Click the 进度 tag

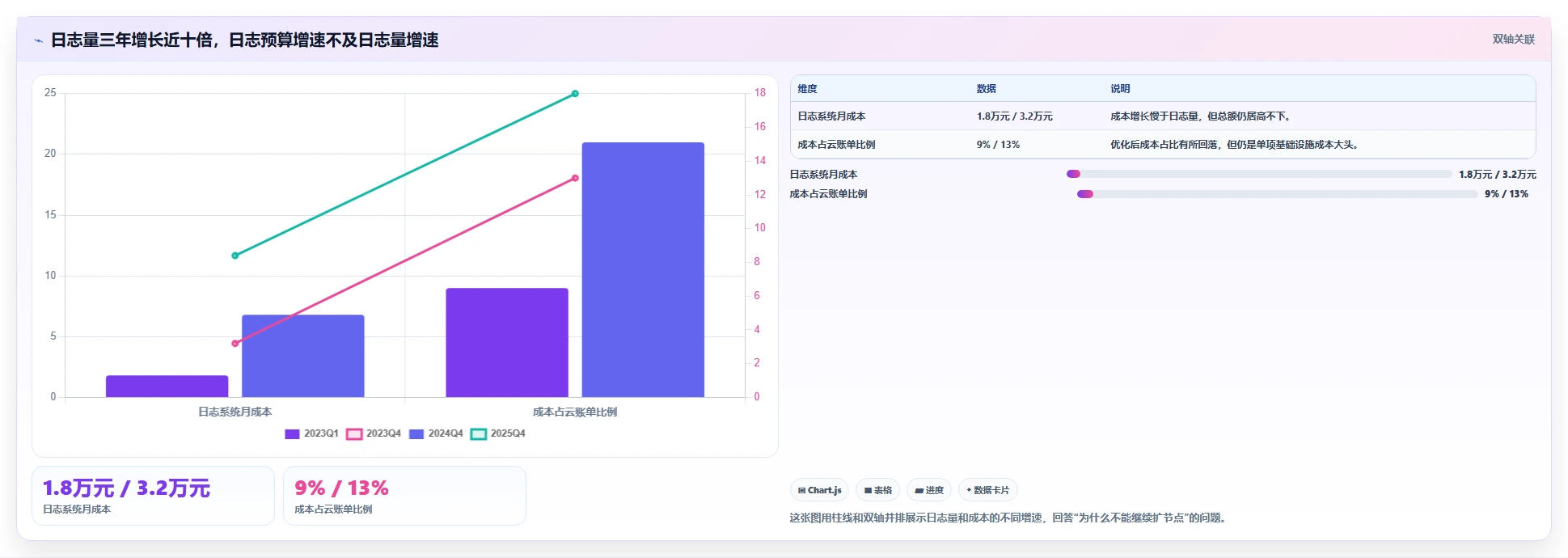point(929,490)
